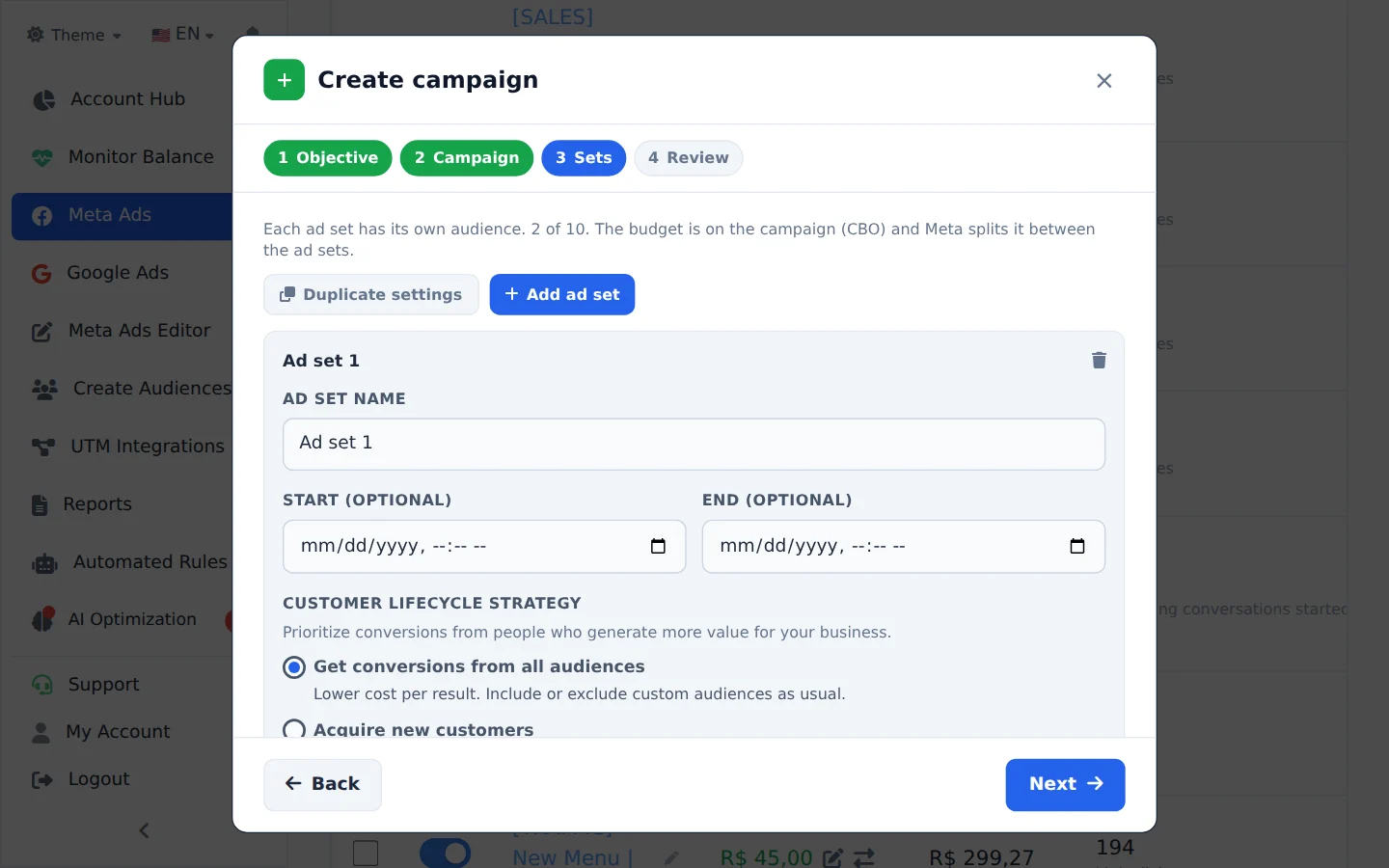Toggle the New Menu campaign switch
Image resolution: width=1389 pixels, height=868 pixels.
(x=445, y=854)
